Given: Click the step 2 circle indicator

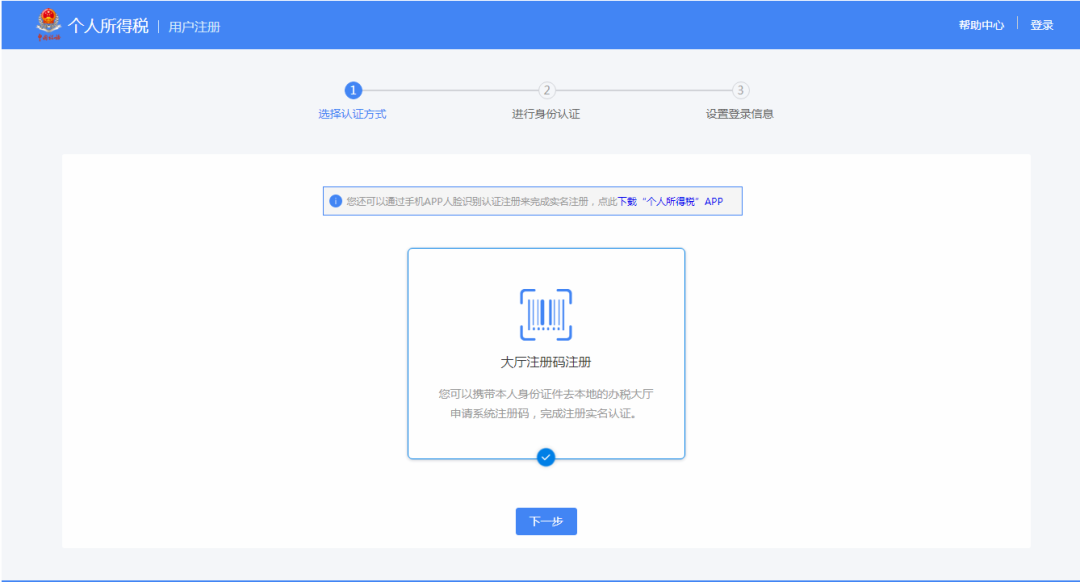Looking at the screenshot, I should click(x=546, y=90).
